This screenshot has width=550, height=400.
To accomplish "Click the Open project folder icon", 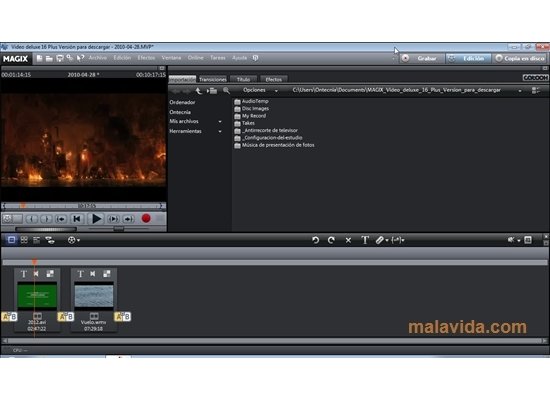I will coord(49,58).
